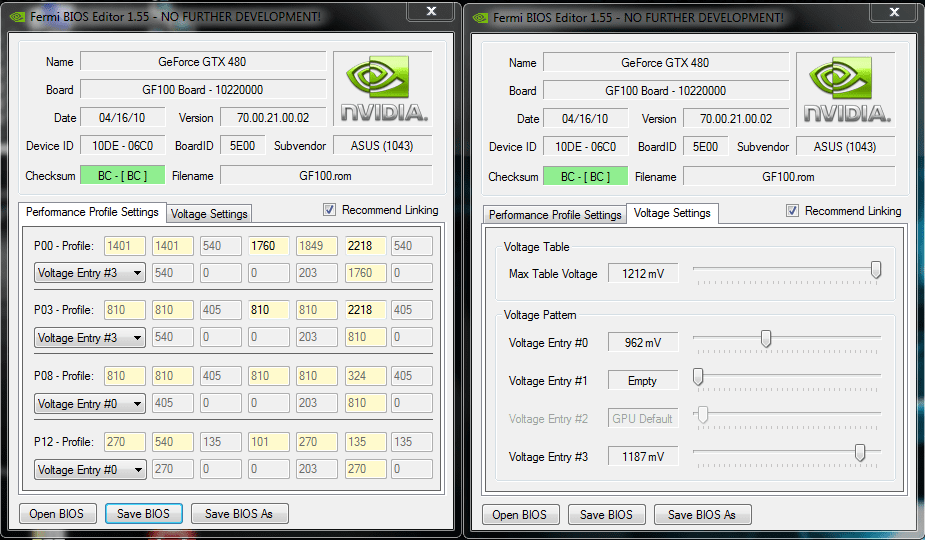
Task: Click right window title bar app icon
Action: click(x=481, y=18)
